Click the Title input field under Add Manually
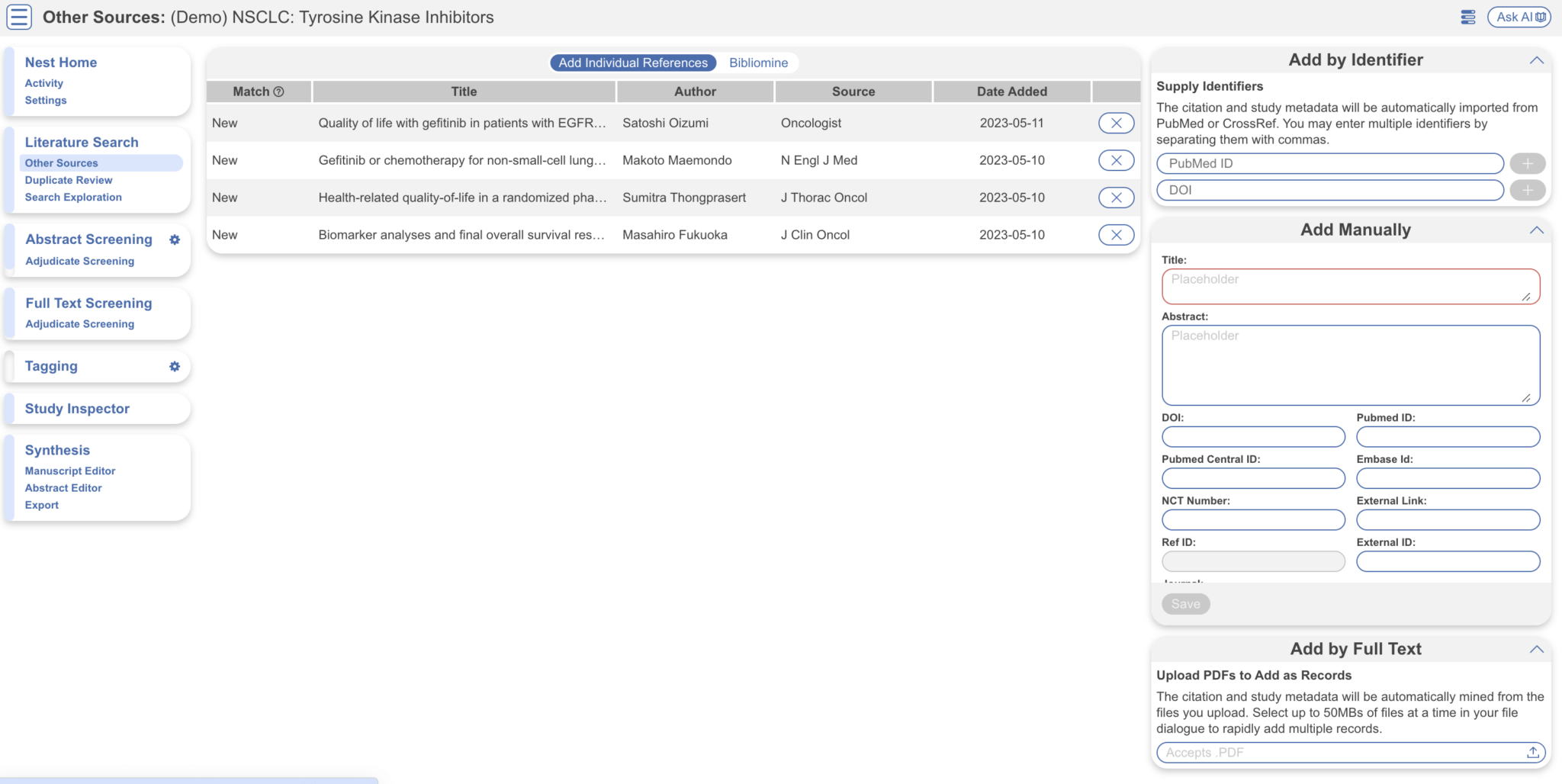 coord(1348,286)
